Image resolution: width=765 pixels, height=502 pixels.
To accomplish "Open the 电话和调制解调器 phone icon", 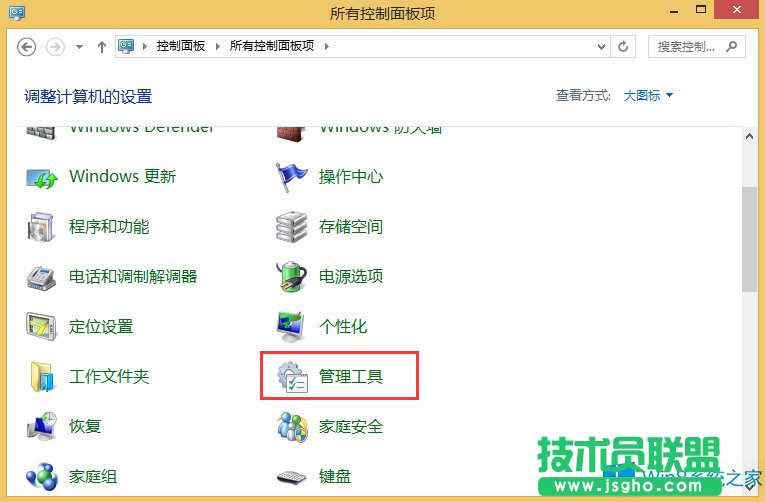I will pos(41,278).
